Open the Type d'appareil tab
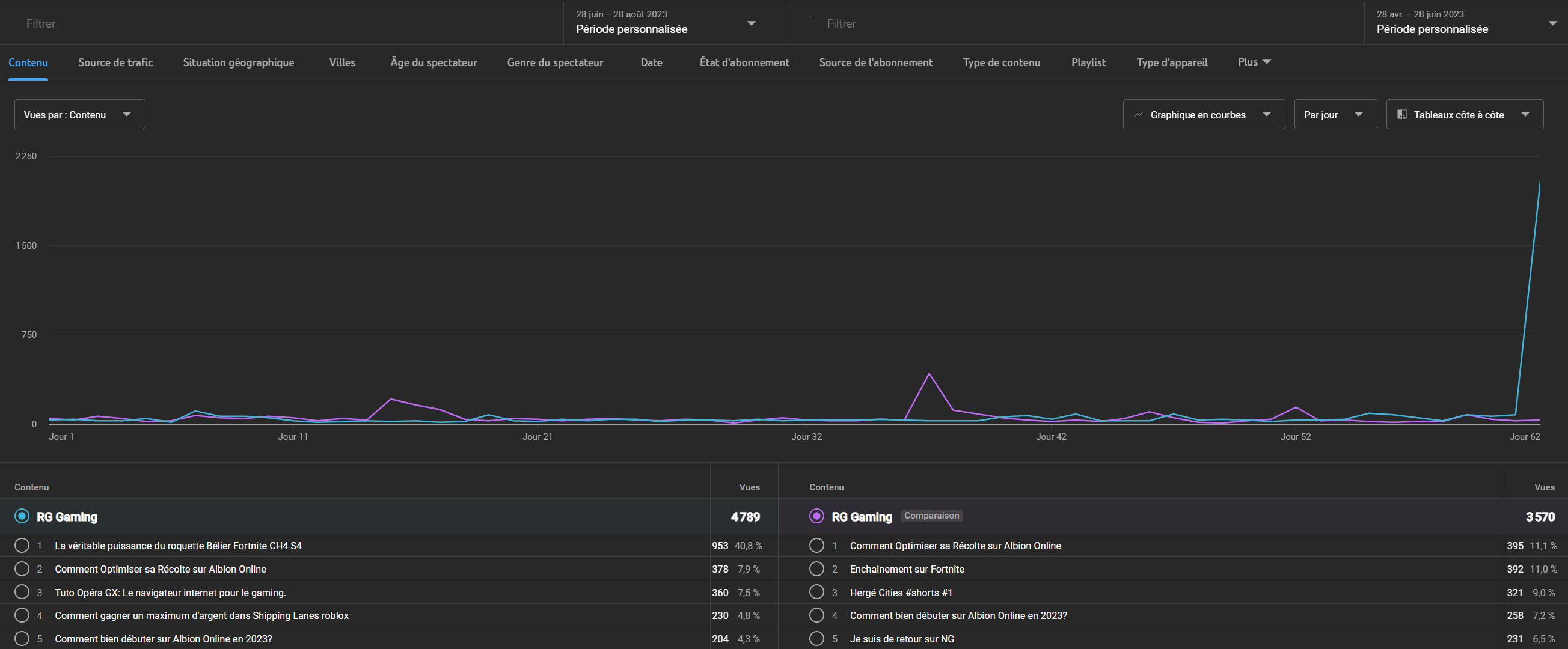 [1172, 62]
